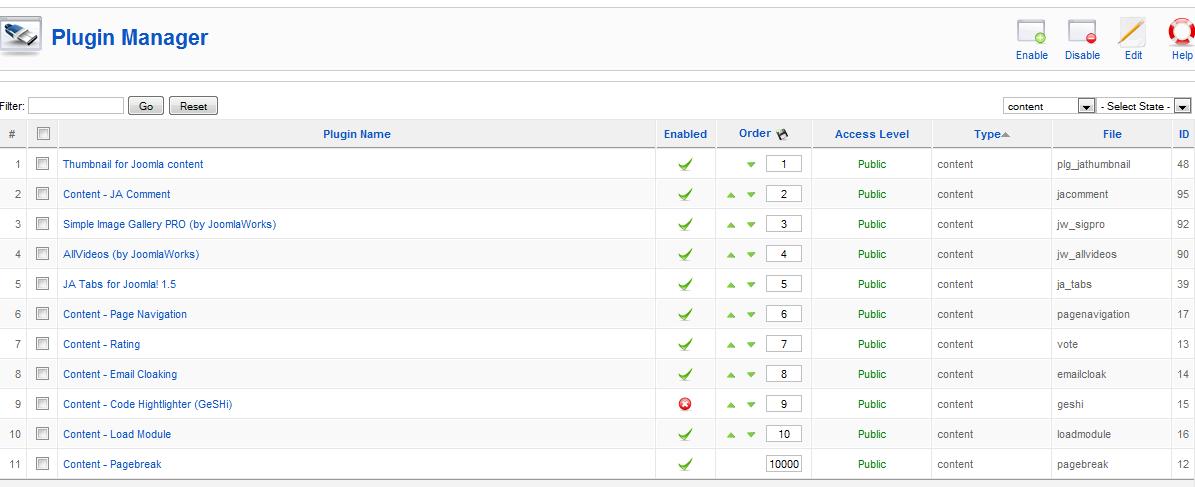Click order field for Thumbnail for Joomla content

click(x=783, y=164)
